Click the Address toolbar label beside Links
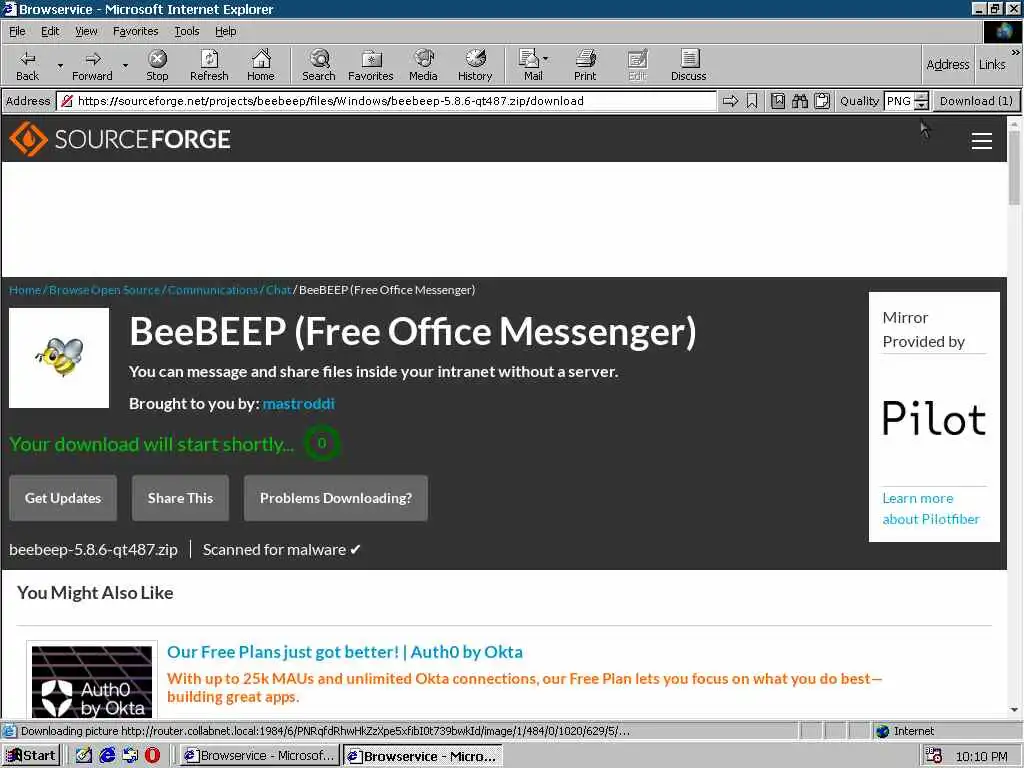The height and width of the screenshot is (768, 1024). pos(948,64)
